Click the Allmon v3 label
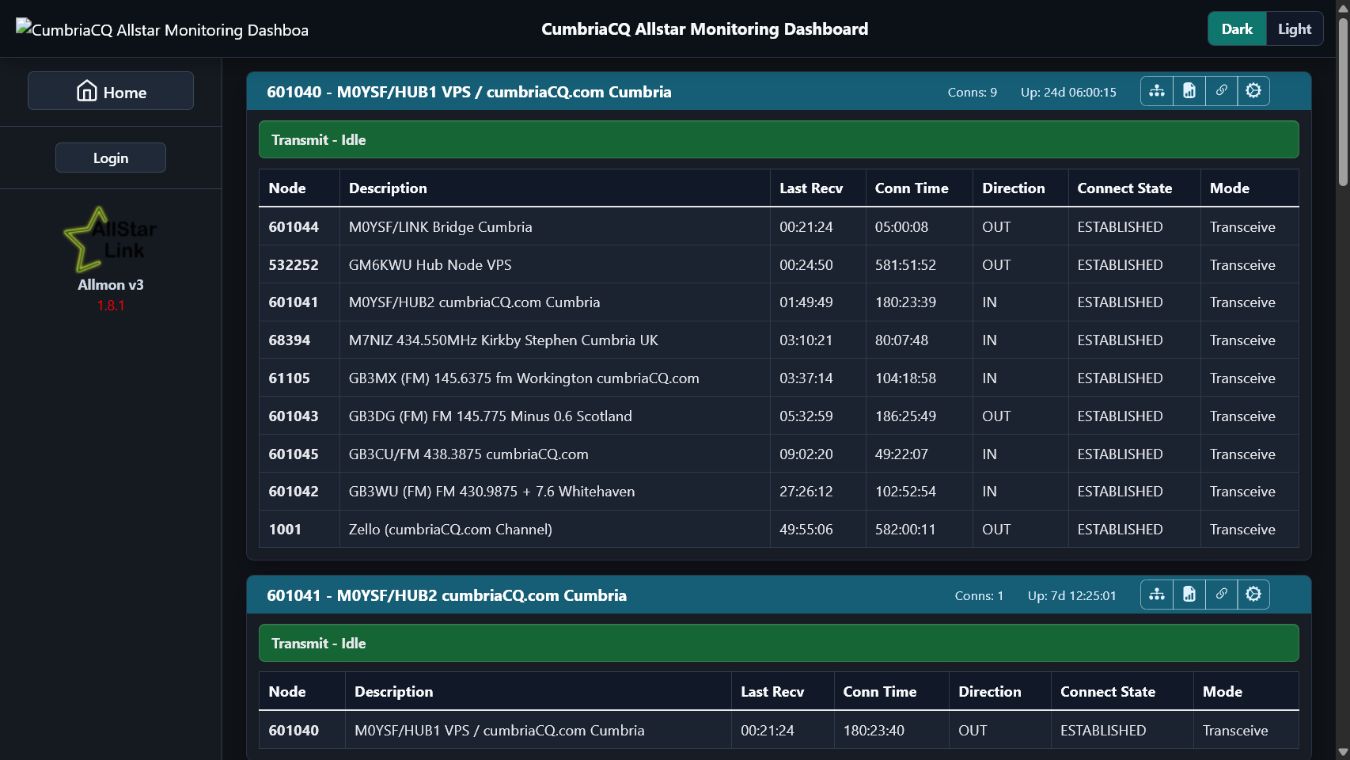The image size is (1350, 760). [110, 285]
